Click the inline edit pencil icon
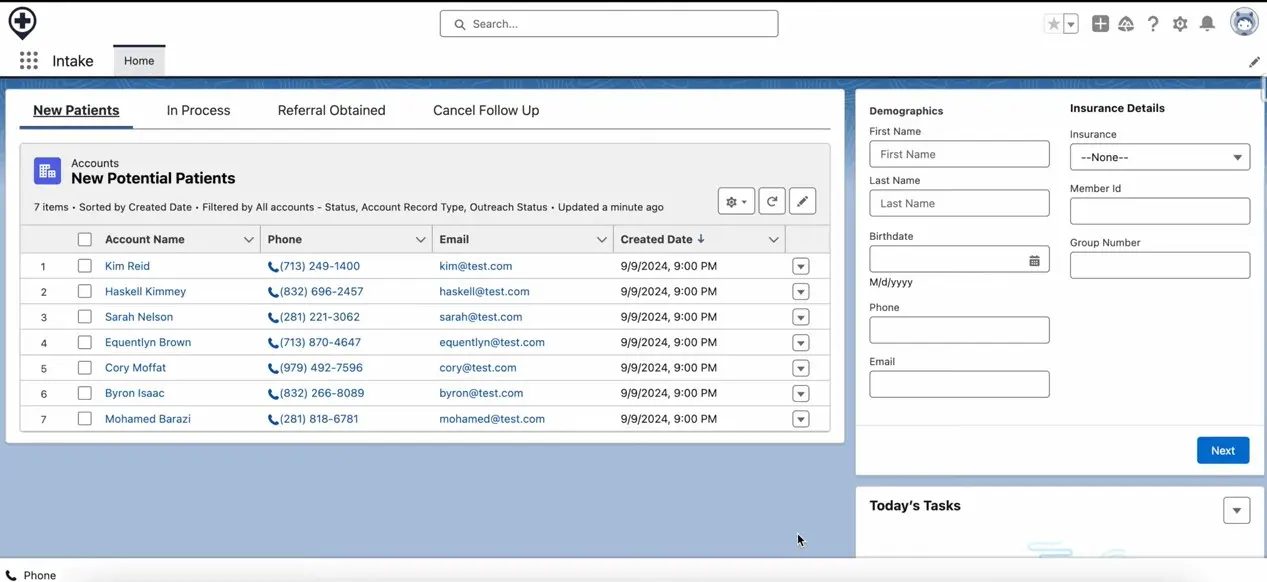The width and height of the screenshot is (1267, 582). (x=802, y=201)
